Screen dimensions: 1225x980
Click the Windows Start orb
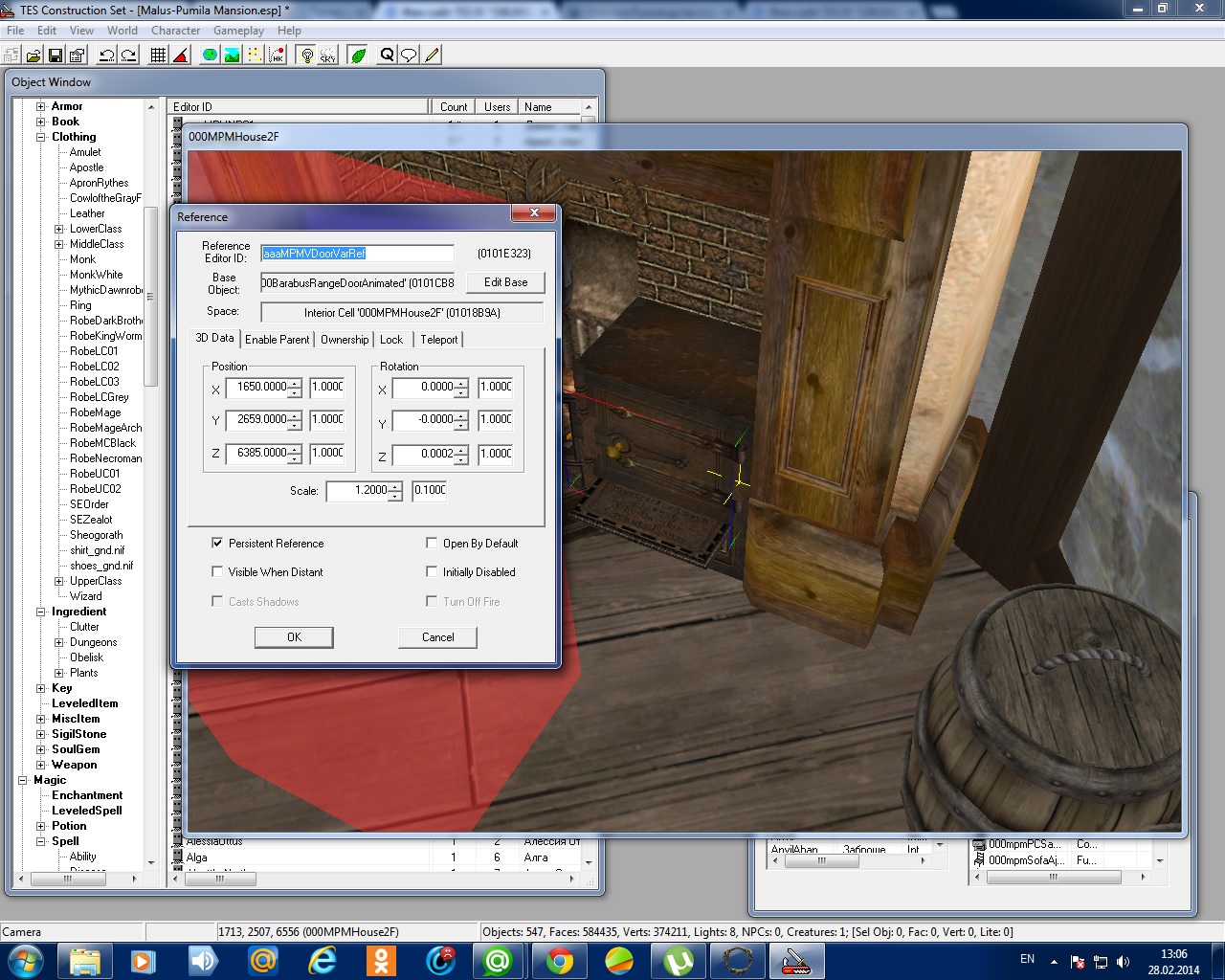26,961
